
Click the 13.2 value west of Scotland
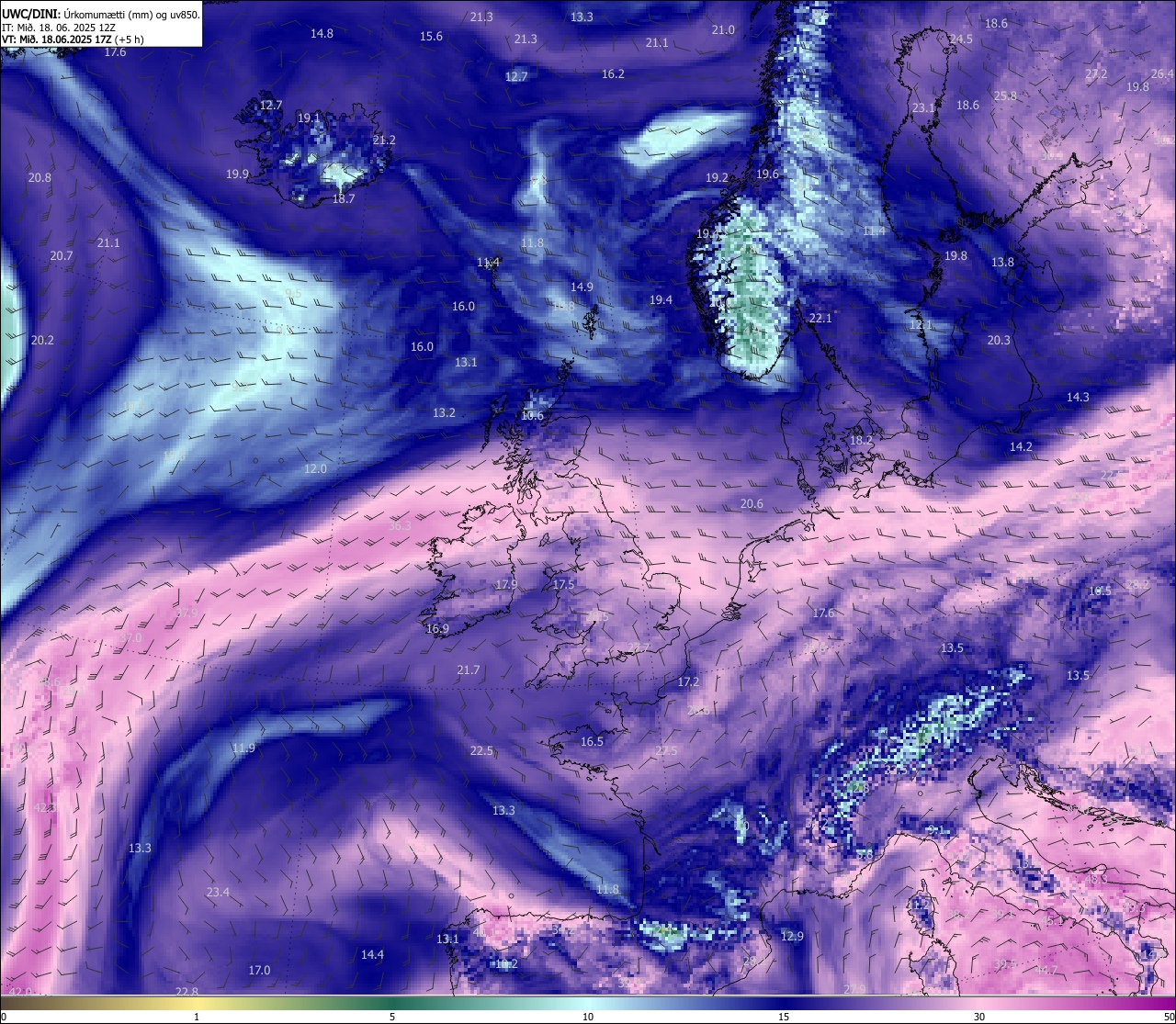pos(444,412)
